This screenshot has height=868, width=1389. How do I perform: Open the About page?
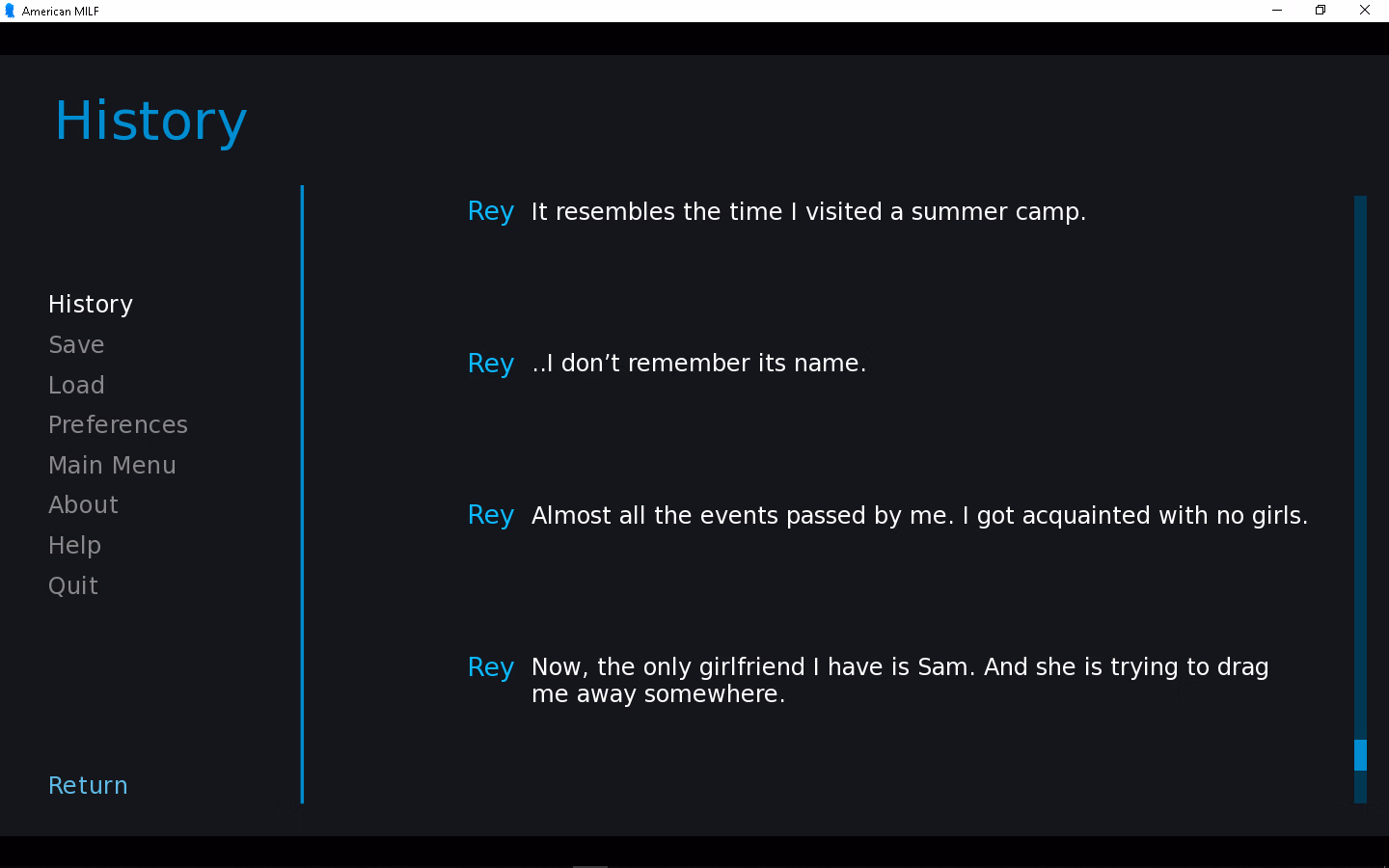click(83, 505)
